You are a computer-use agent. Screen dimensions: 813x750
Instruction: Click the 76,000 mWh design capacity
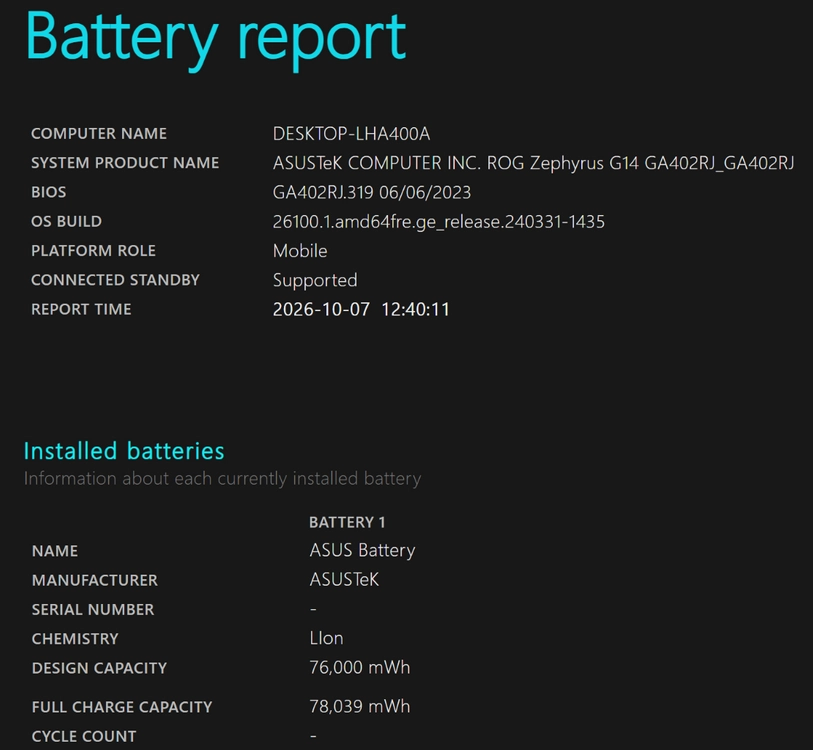(360, 668)
